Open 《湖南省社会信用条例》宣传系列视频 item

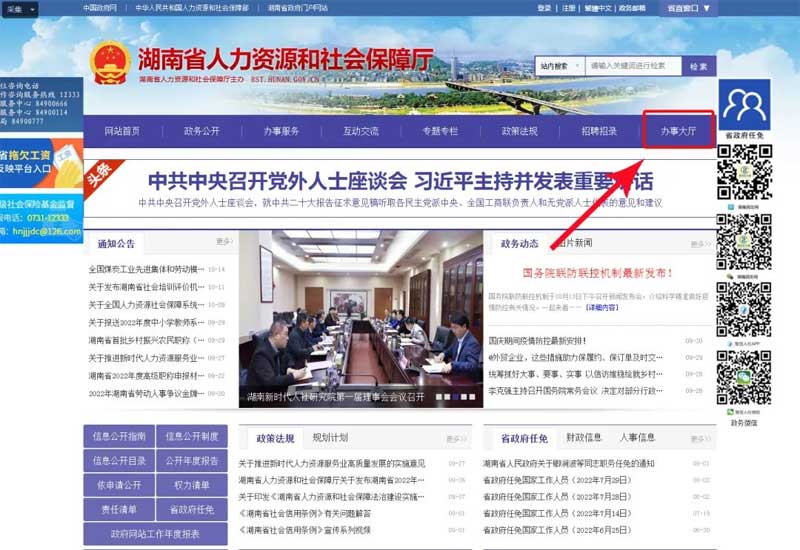tap(305, 530)
